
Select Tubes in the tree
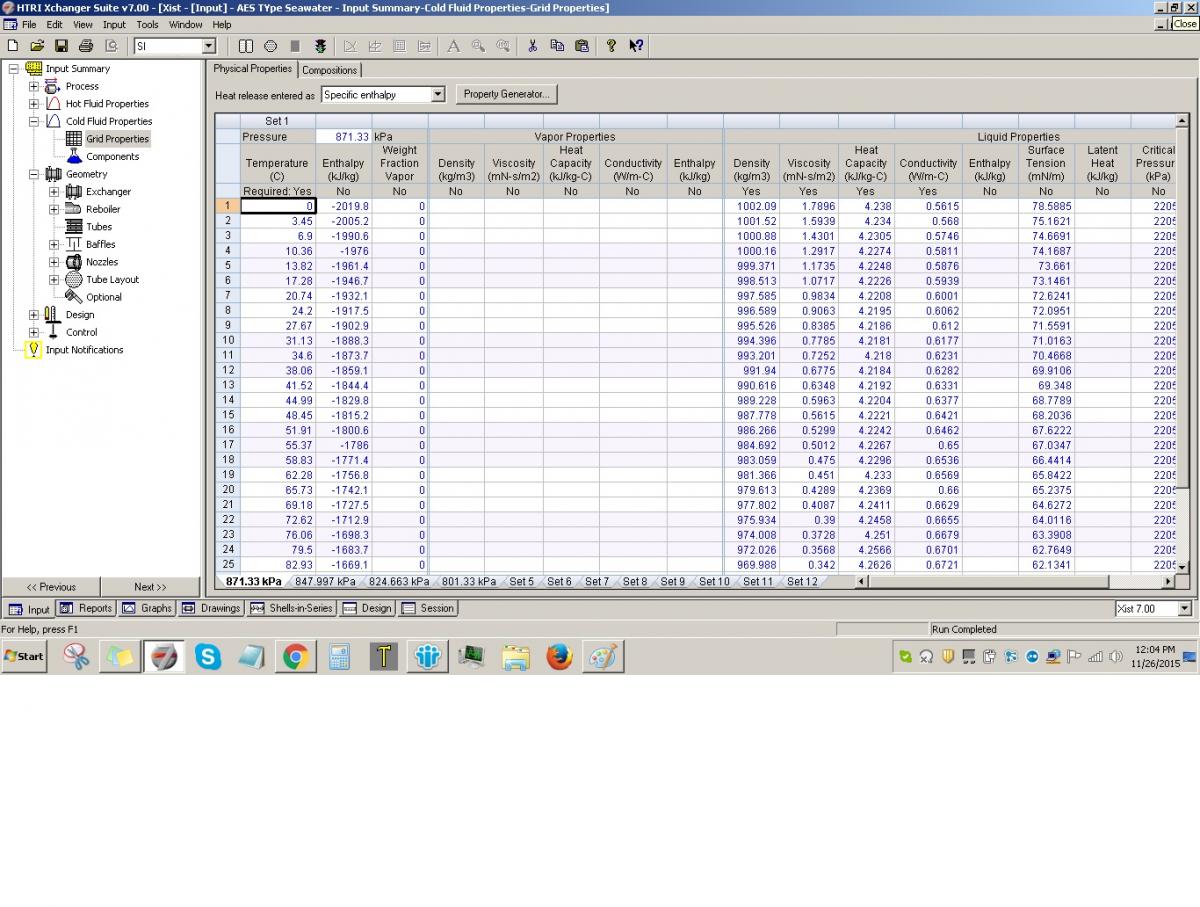(x=99, y=227)
